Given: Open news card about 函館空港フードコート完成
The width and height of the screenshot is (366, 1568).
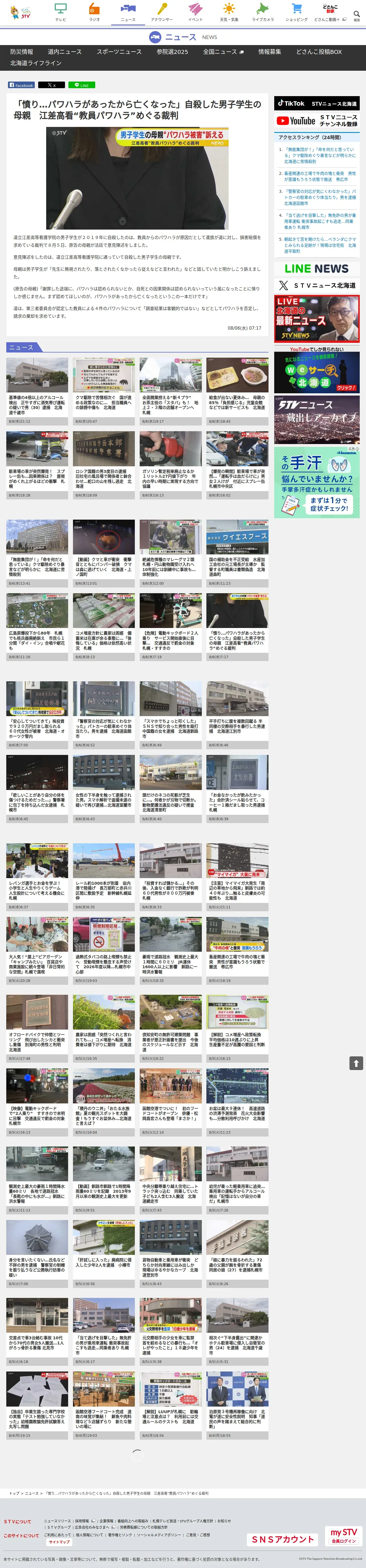Looking at the screenshot, I should pos(104,1405).
